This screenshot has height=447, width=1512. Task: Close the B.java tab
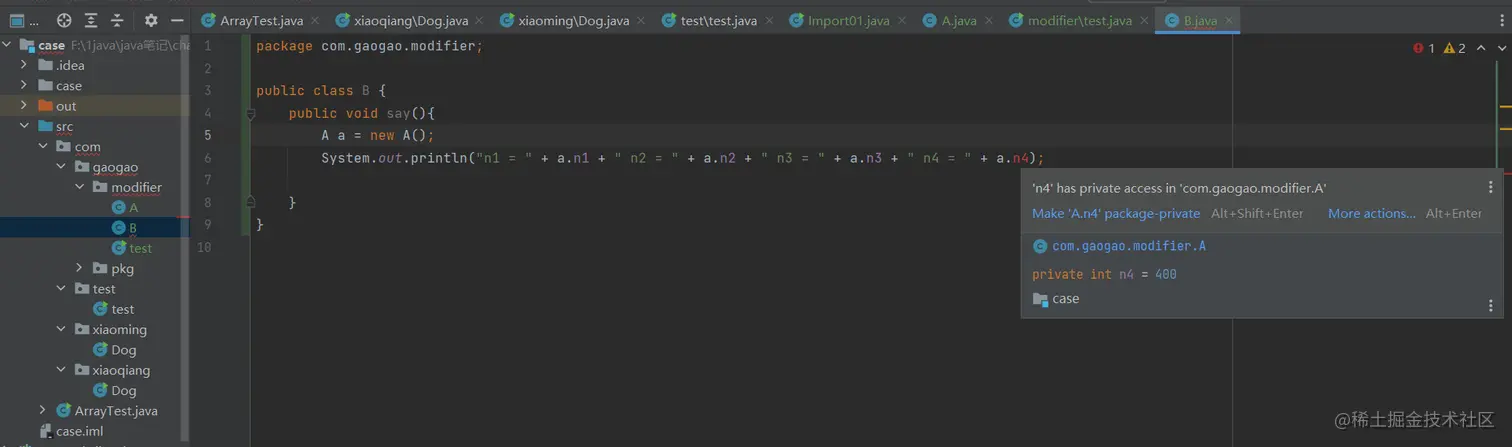[1229, 20]
